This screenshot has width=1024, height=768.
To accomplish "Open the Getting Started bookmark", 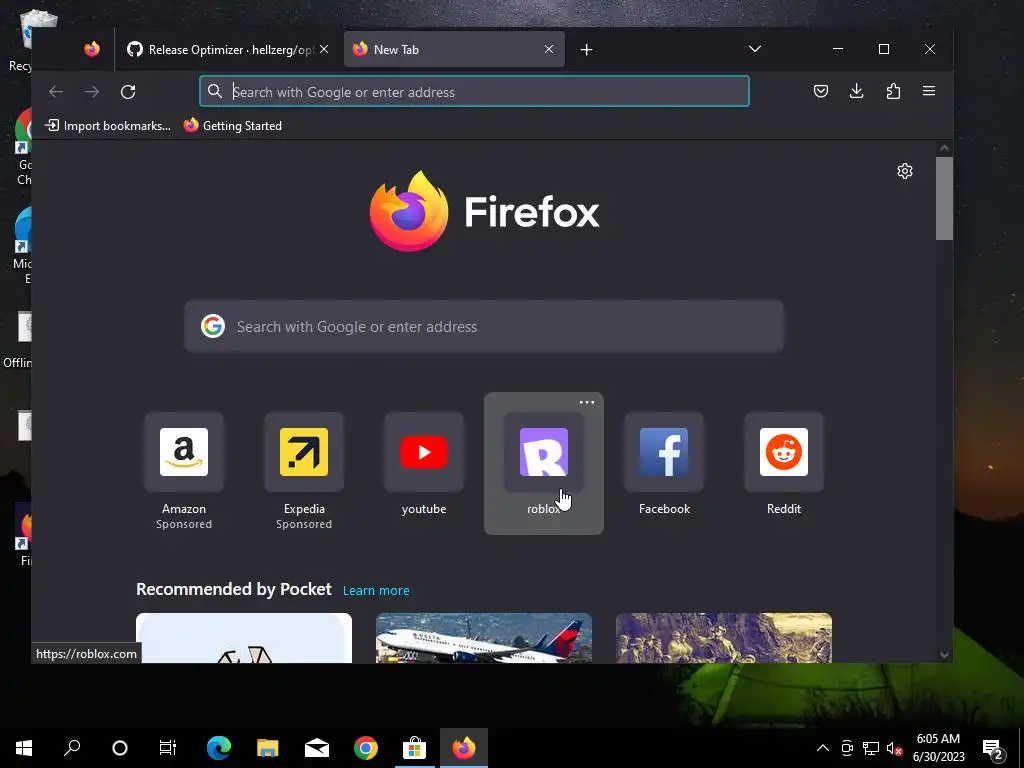I will (x=232, y=125).
